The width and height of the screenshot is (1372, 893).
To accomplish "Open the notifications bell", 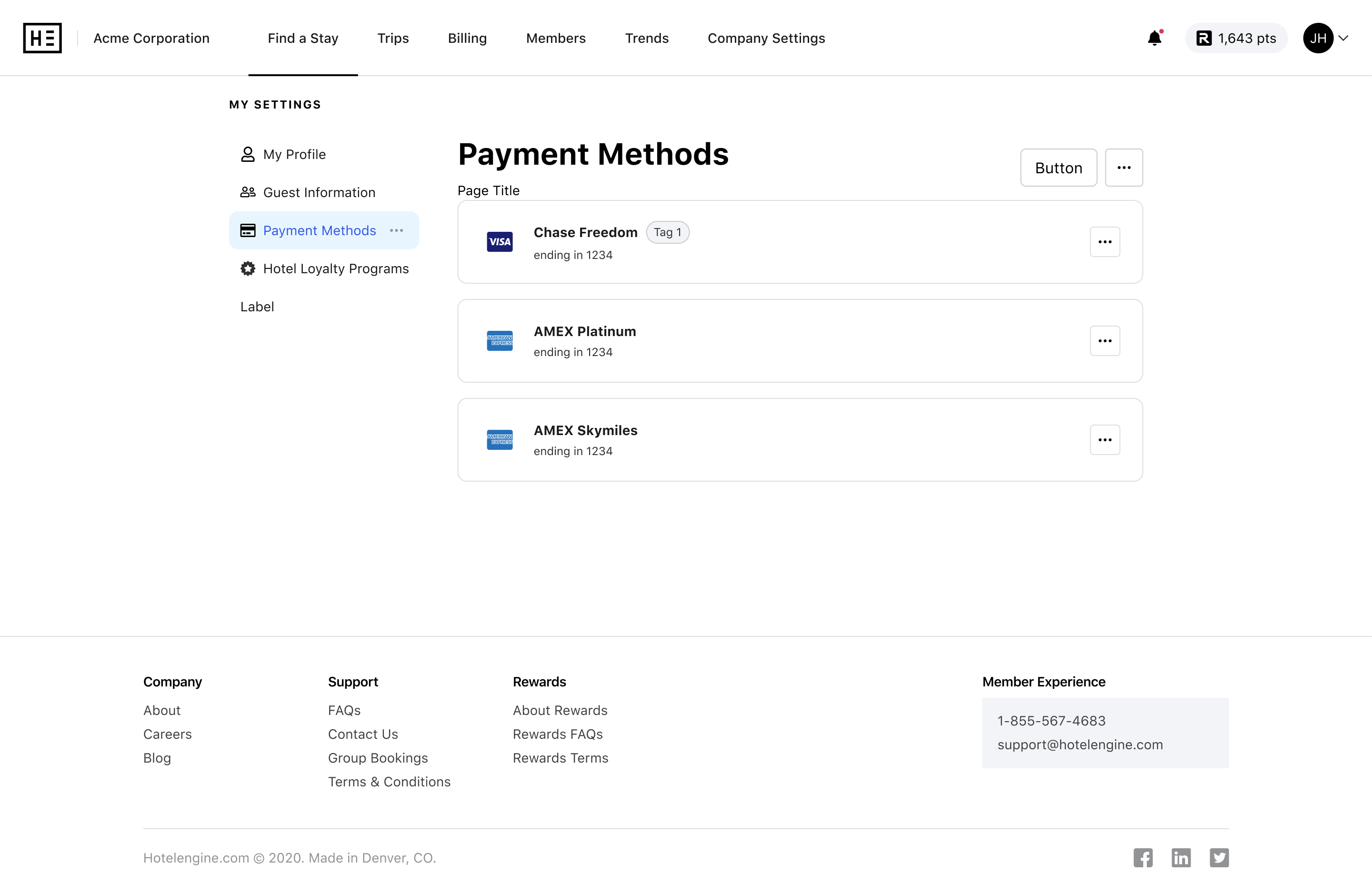I will [x=1155, y=38].
